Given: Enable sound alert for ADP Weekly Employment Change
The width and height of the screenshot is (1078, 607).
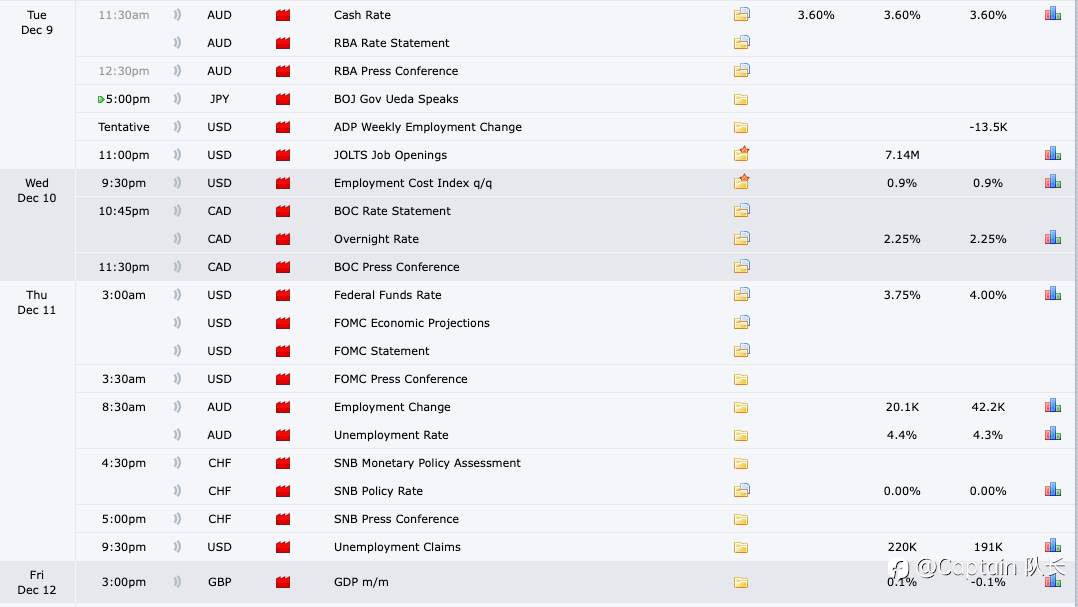Looking at the screenshot, I should click(x=177, y=127).
